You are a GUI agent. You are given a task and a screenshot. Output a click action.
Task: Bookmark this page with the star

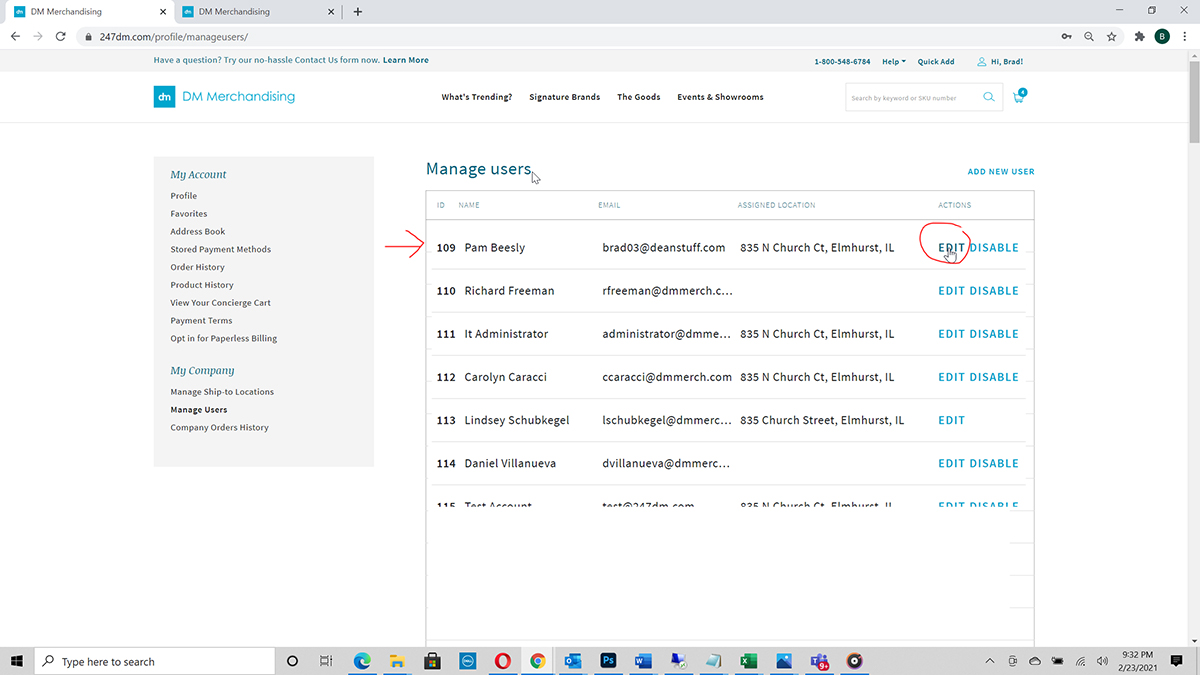(x=1112, y=36)
